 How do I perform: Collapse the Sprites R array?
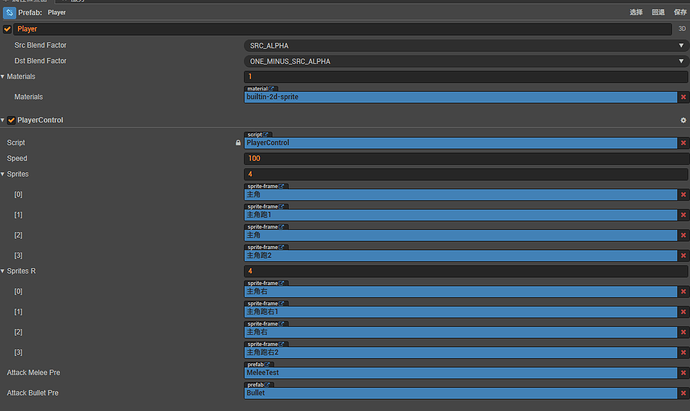[3, 271]
